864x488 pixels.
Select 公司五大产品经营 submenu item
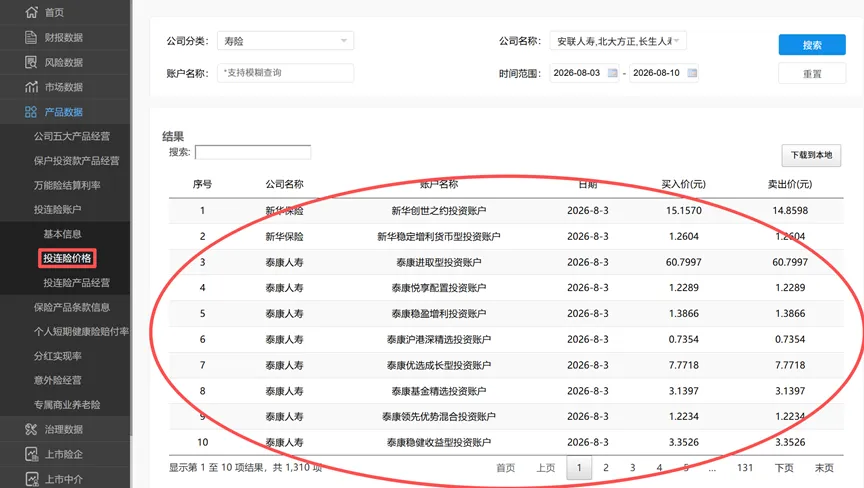coord(72,136)
